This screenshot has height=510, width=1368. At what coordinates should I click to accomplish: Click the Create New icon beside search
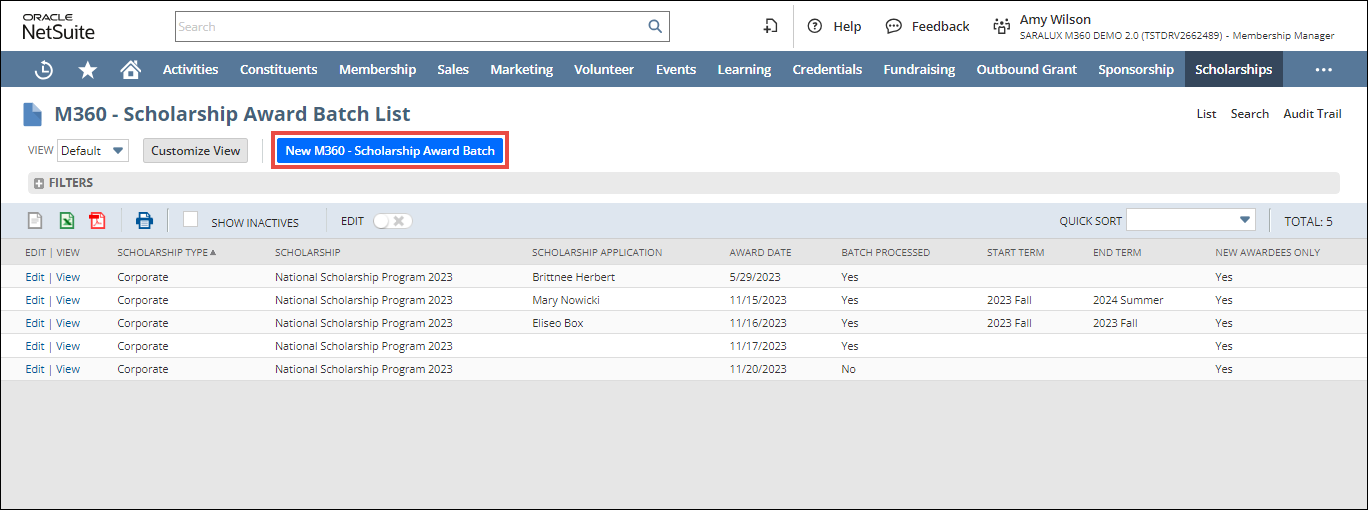pos(770,27)
